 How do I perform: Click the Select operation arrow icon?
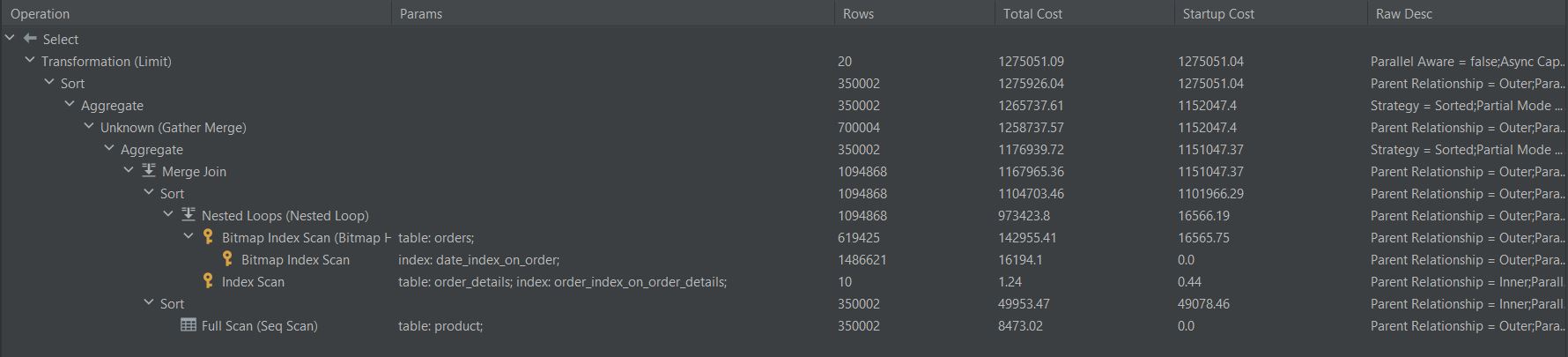click(30, 39)
